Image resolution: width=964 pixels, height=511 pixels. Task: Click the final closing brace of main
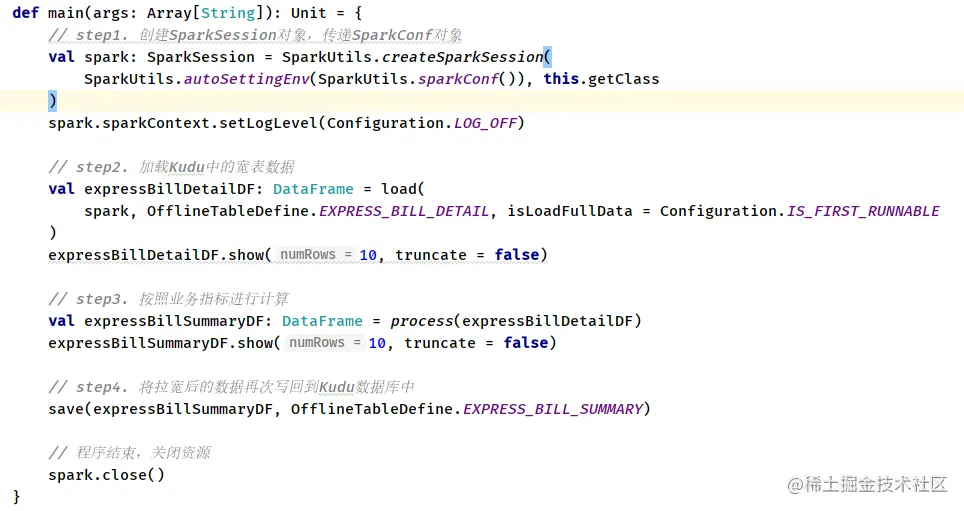click(17, 496)
